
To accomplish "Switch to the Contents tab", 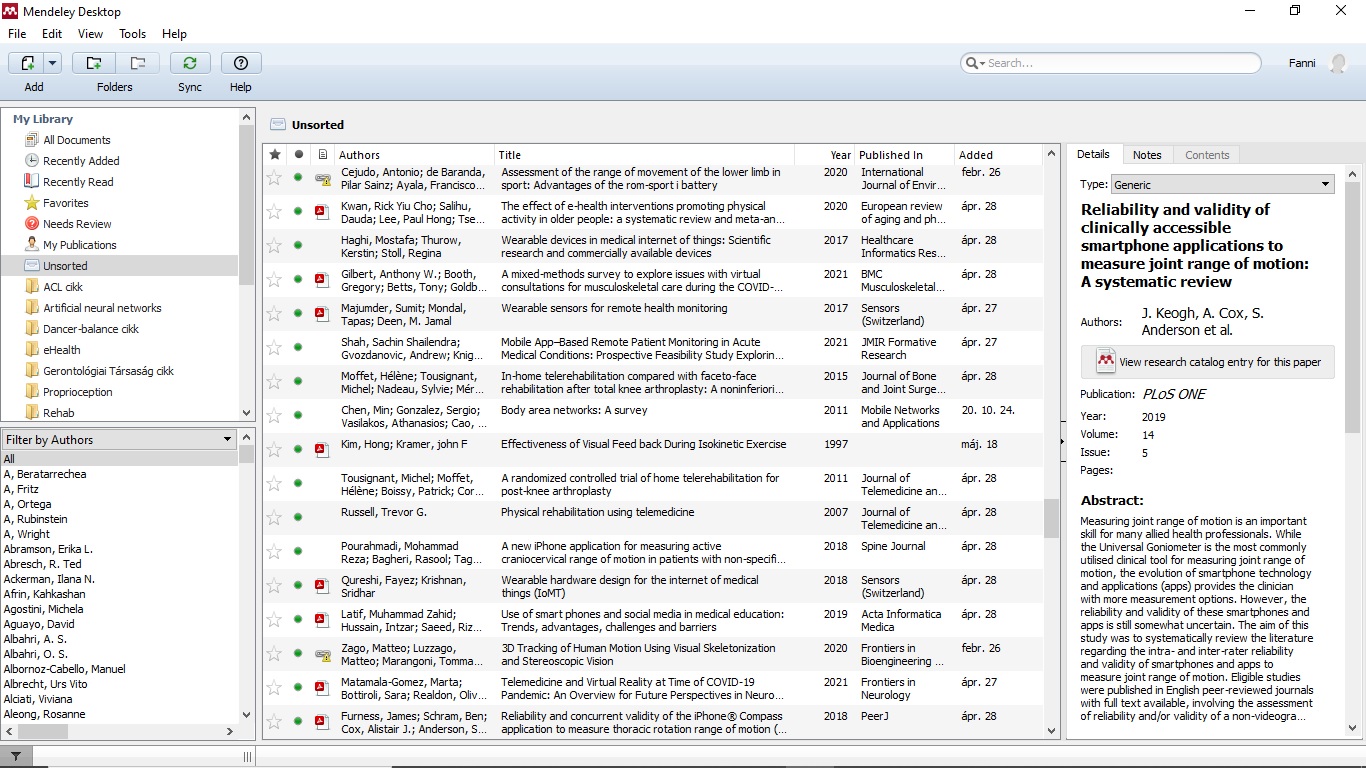I will click(x=1207, y=155).
